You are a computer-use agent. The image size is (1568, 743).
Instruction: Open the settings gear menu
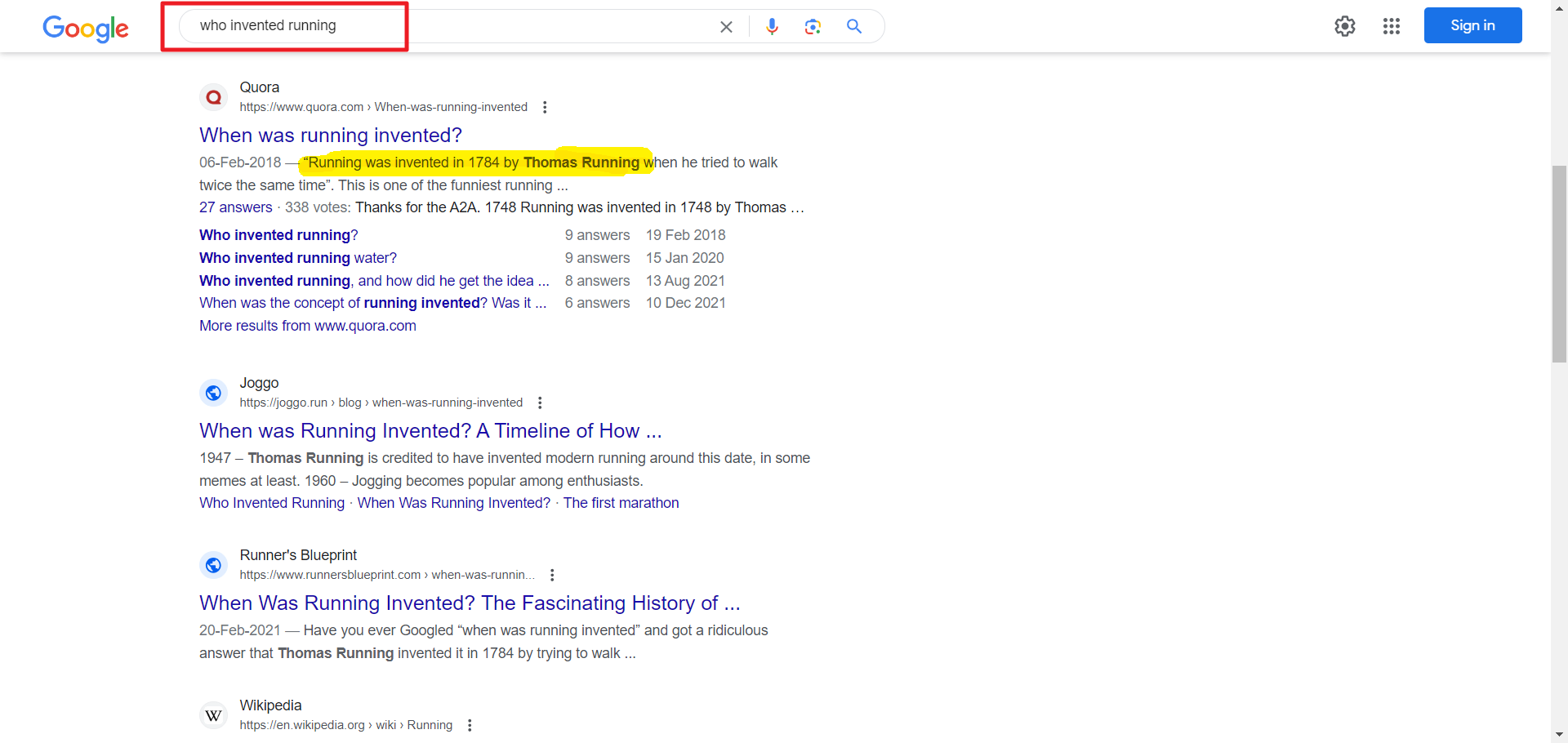tap(1344, 26)
